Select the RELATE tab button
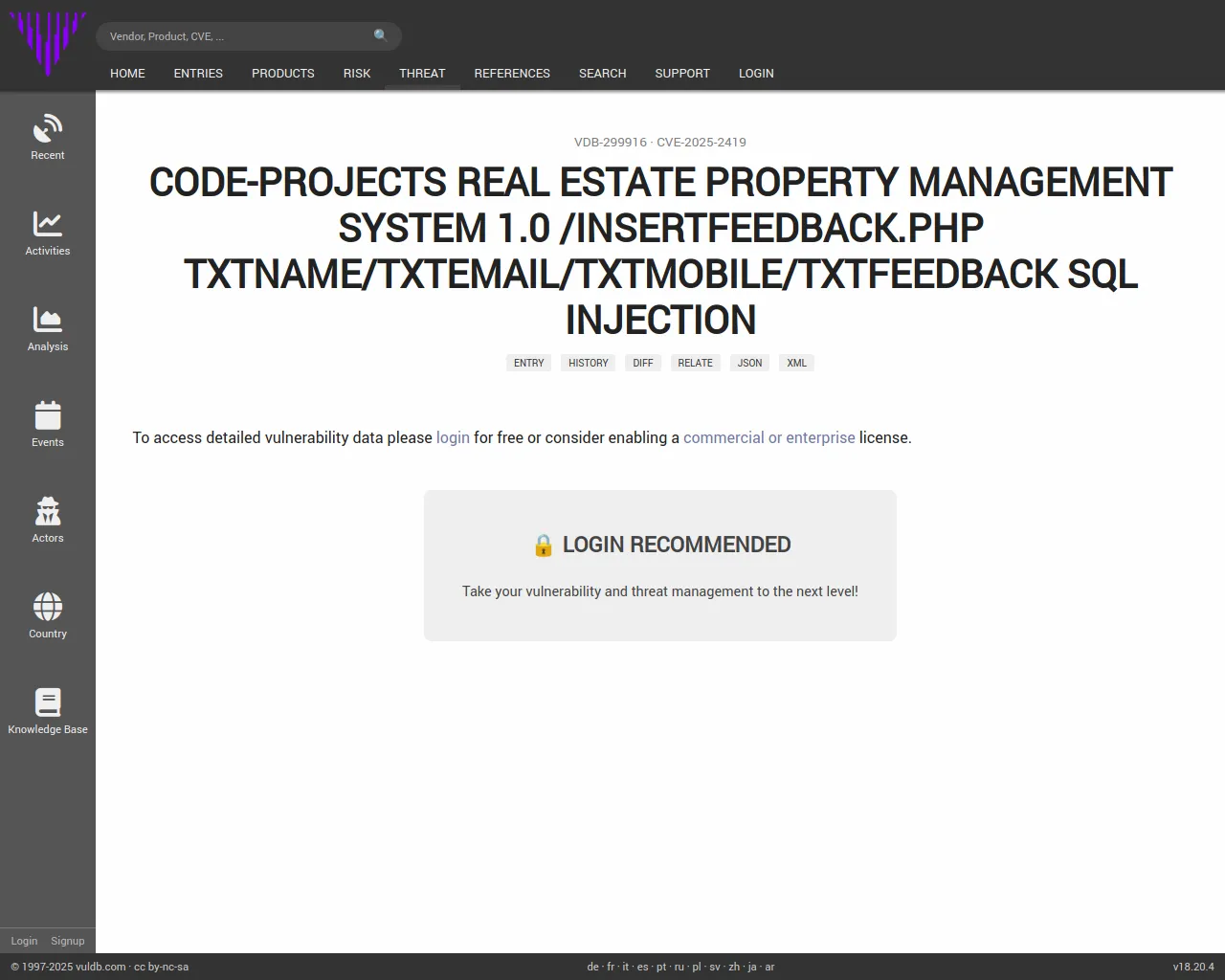Screen dimensions: 1225x980 pyautogui.click(x=696, y=363)
